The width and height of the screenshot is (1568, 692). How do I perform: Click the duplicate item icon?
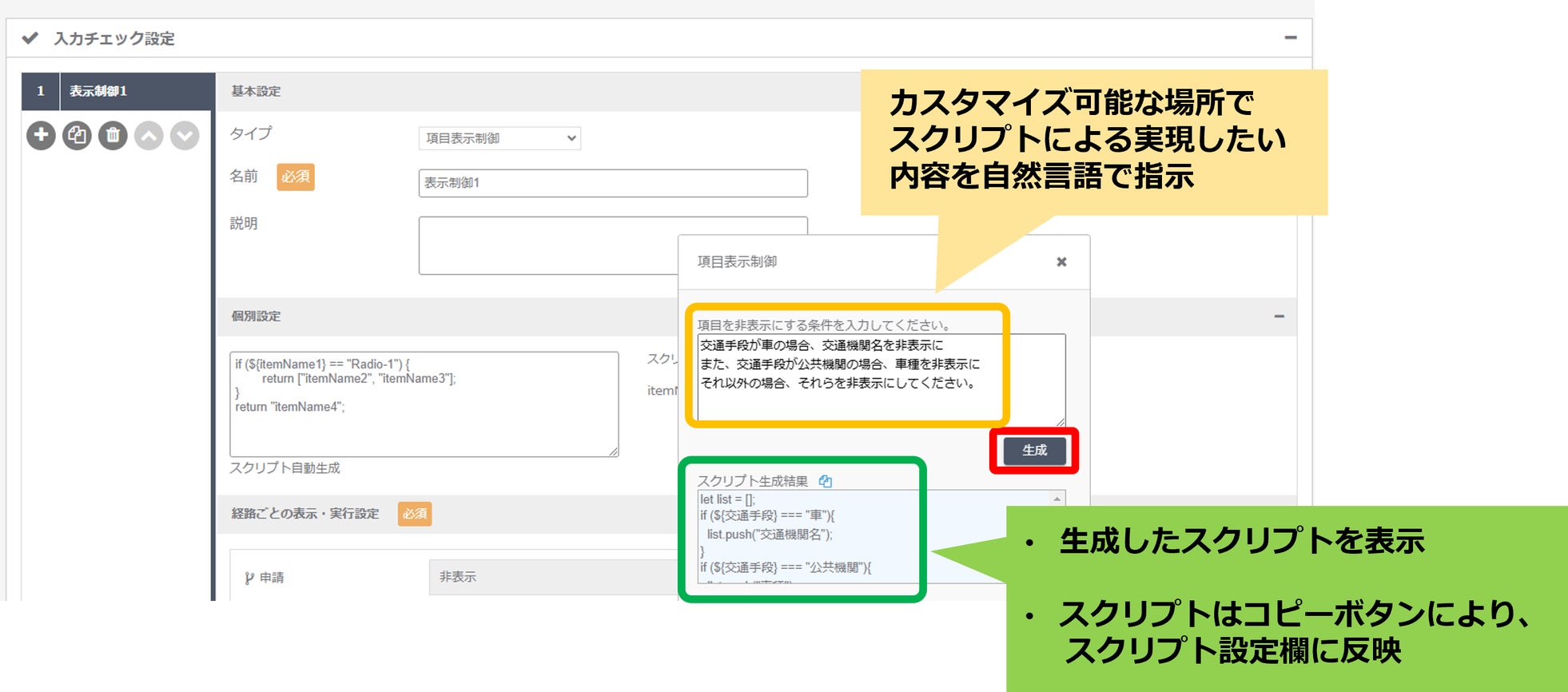pos(77,135)
